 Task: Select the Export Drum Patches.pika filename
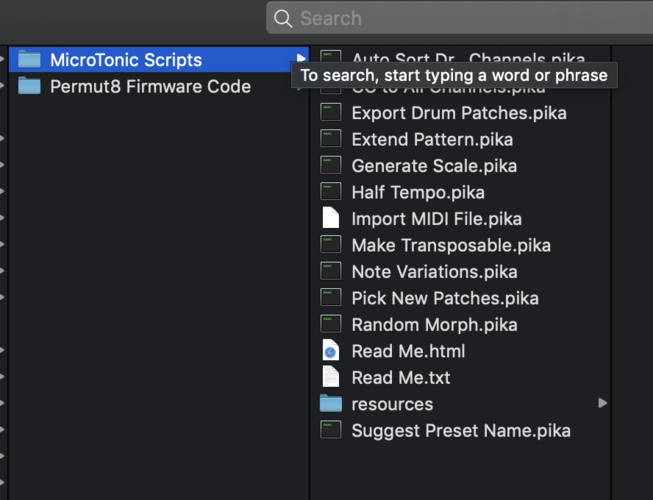pos(459,113)
